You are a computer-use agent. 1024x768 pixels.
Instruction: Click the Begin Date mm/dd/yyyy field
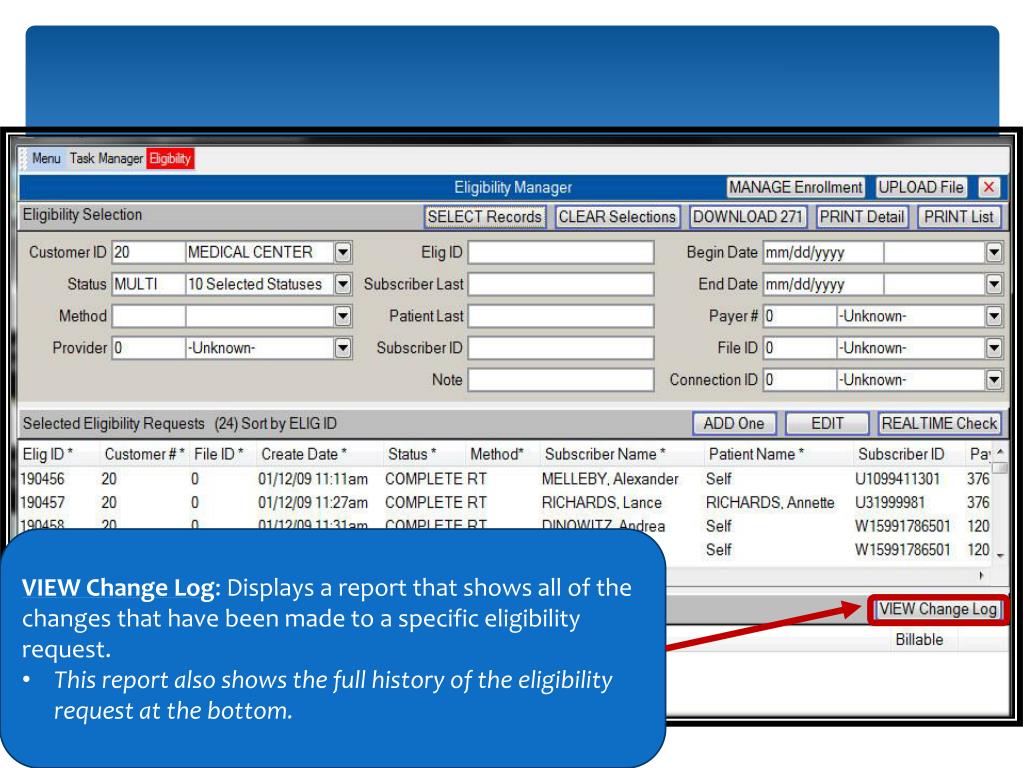tap(823, 252)
